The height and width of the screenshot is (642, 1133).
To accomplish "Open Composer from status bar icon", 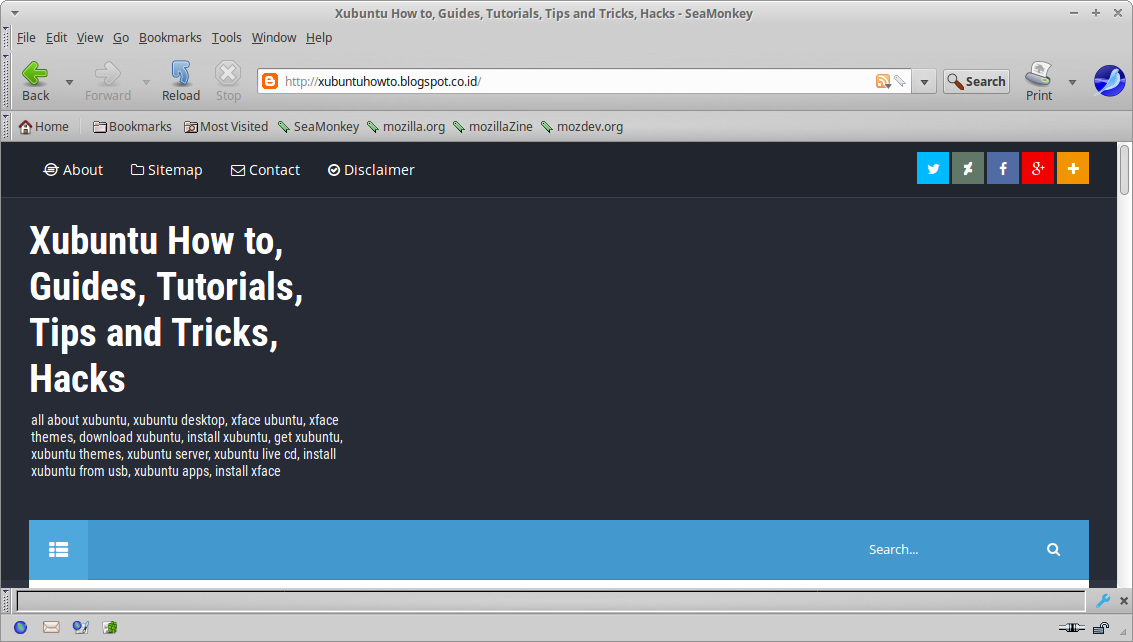I will tap(80, 627).
